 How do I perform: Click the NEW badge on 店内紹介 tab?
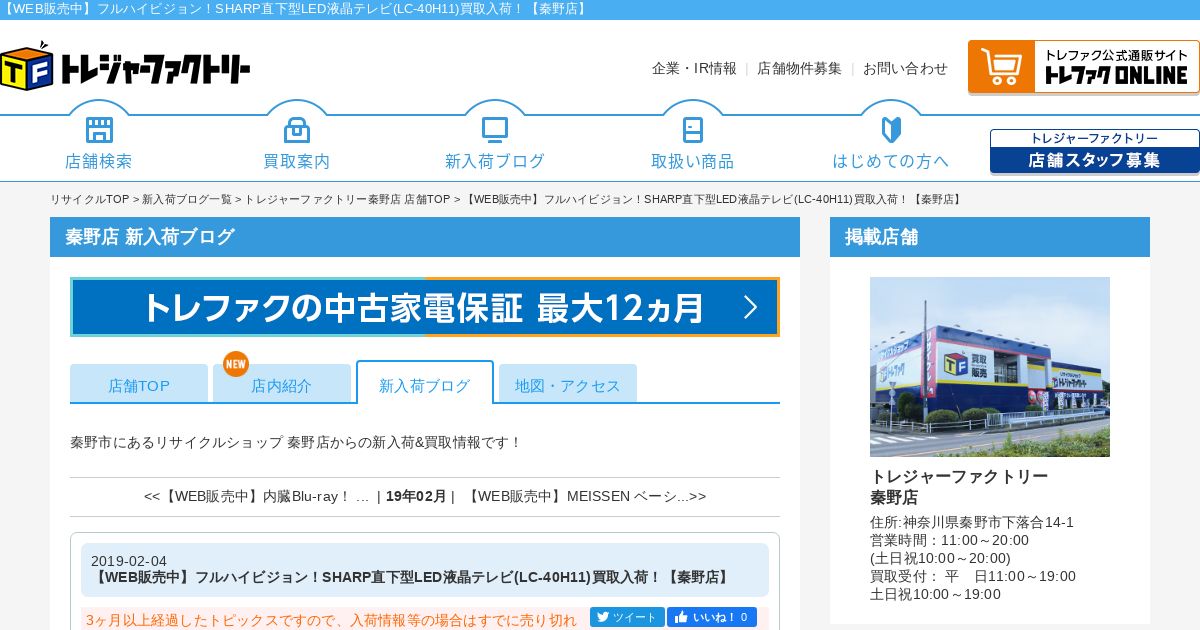236,364
